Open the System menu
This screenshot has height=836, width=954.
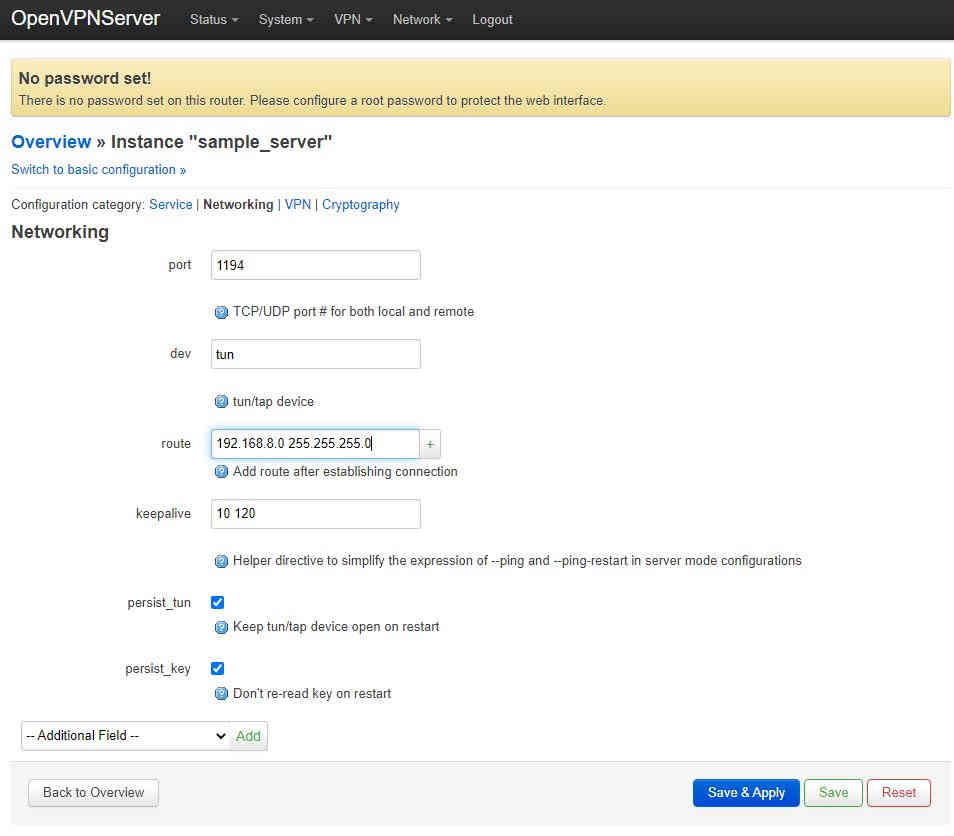(x=286, y=19)
